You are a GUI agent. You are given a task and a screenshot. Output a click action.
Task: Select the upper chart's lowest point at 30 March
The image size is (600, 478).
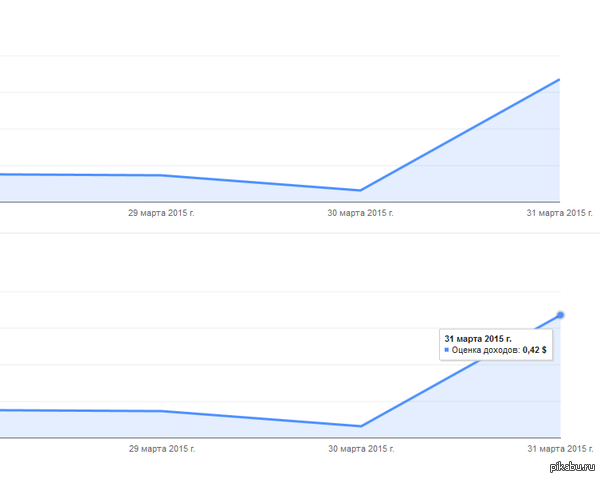click(x=360, y=190)
